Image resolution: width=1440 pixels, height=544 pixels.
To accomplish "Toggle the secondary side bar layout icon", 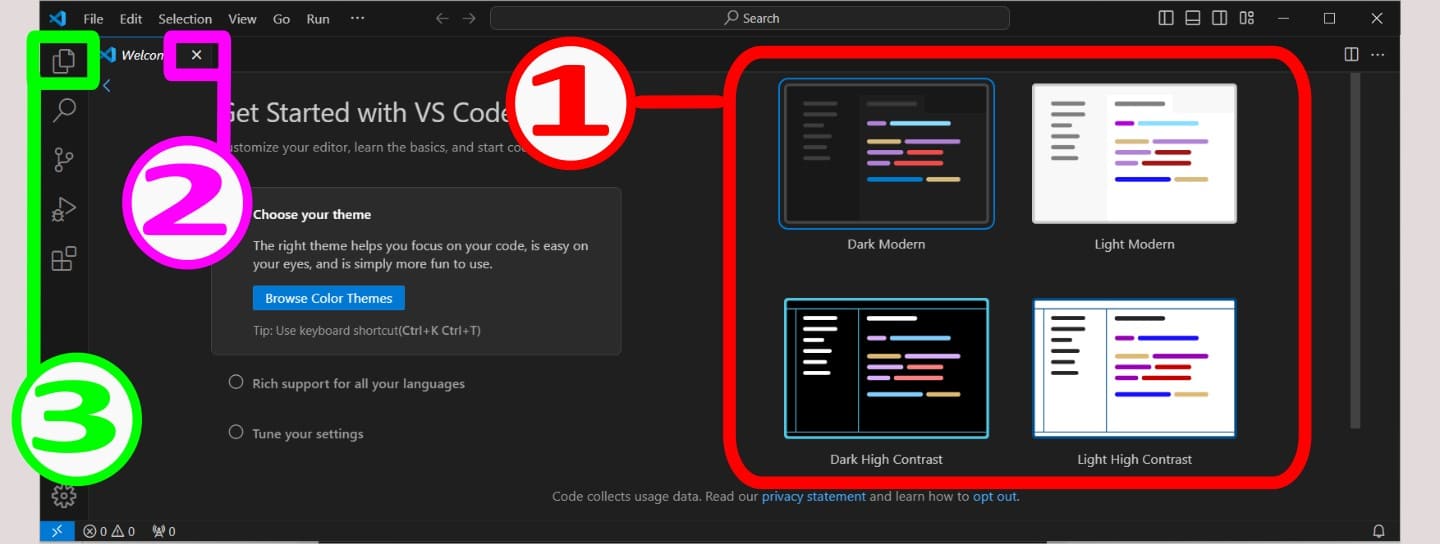I will tap(1220, 18).
